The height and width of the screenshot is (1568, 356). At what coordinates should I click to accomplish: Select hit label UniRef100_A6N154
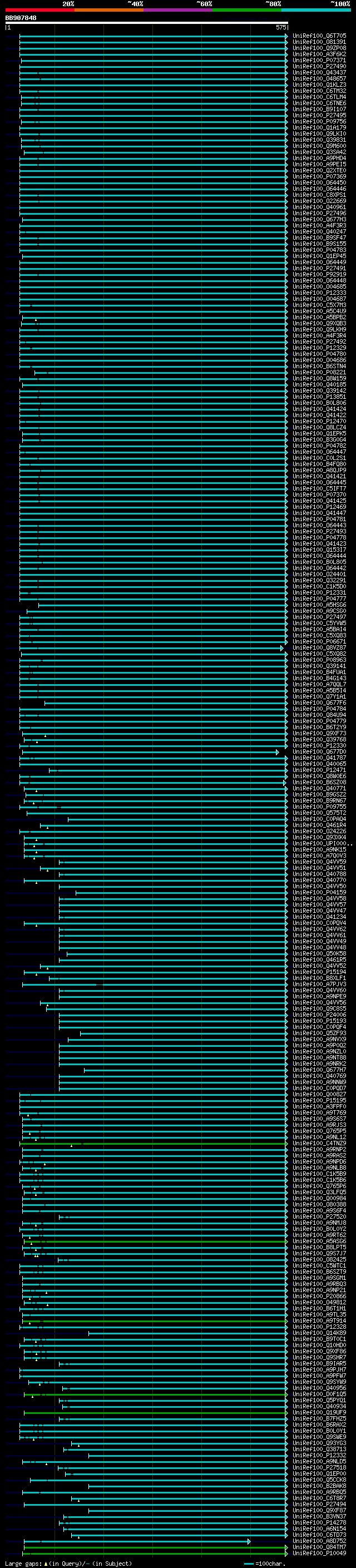point(319,1529)
